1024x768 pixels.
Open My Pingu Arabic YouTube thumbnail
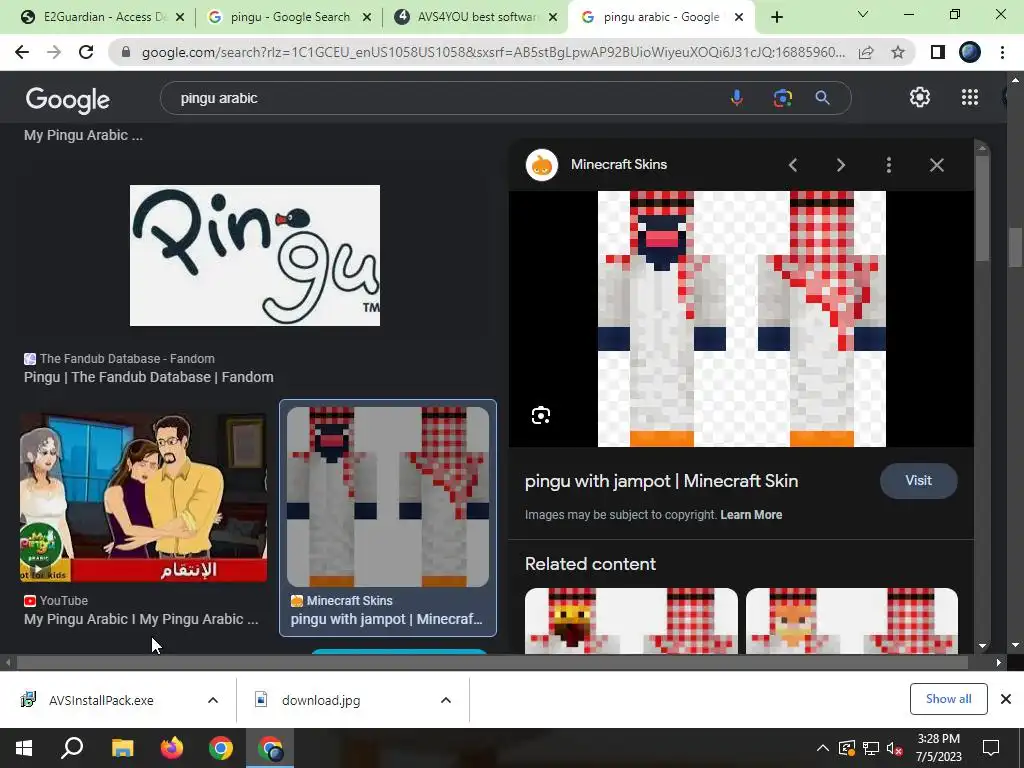[x=143, y=496]
